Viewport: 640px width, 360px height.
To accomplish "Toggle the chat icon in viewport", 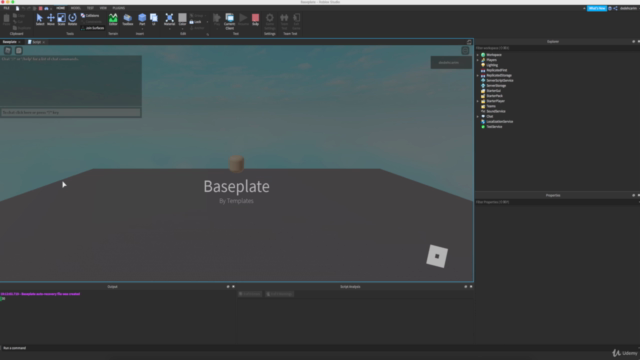I will (18, 51).
